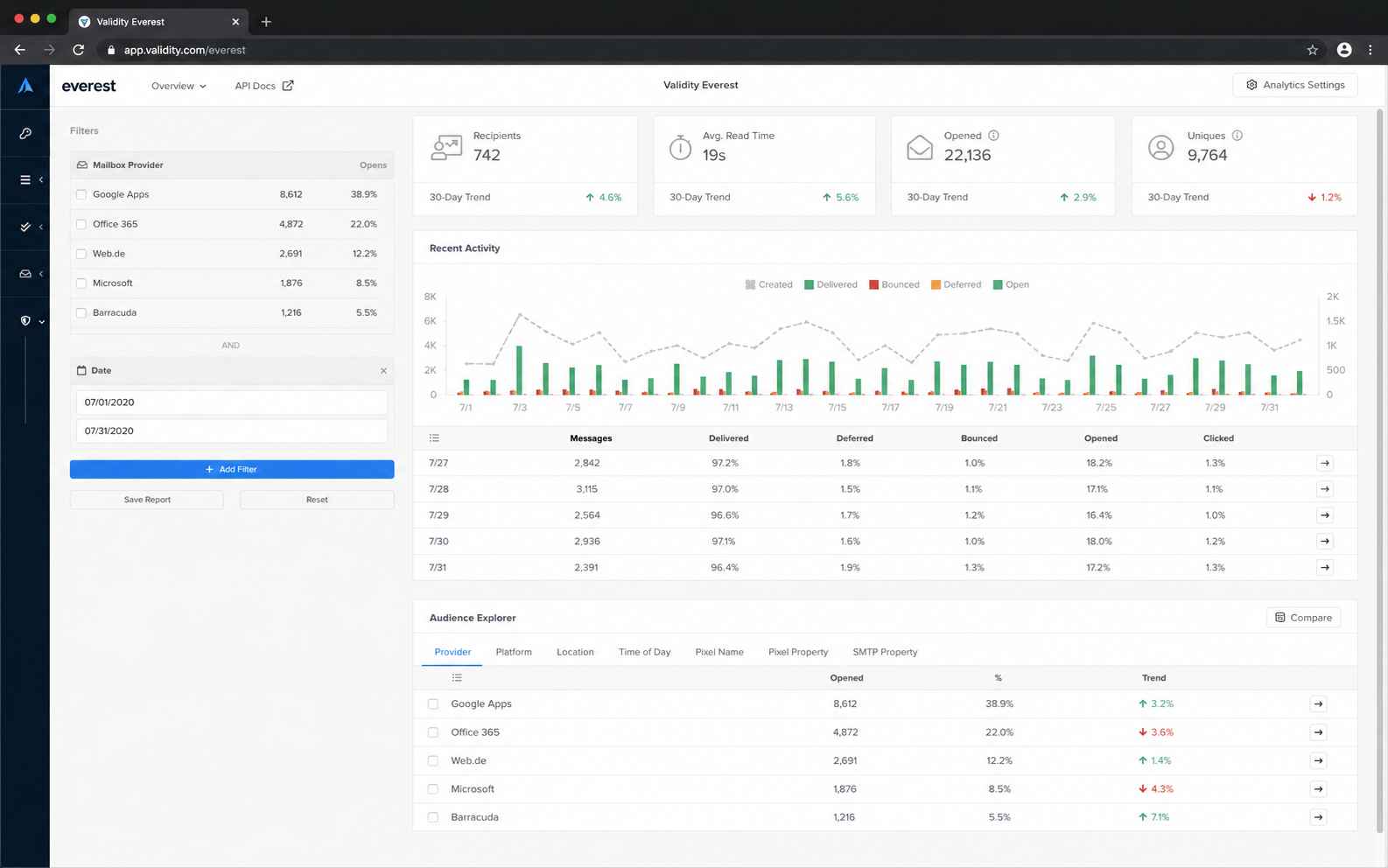
Task: Open details arrow for the 7/30 row
Action: click(1325, 542)
